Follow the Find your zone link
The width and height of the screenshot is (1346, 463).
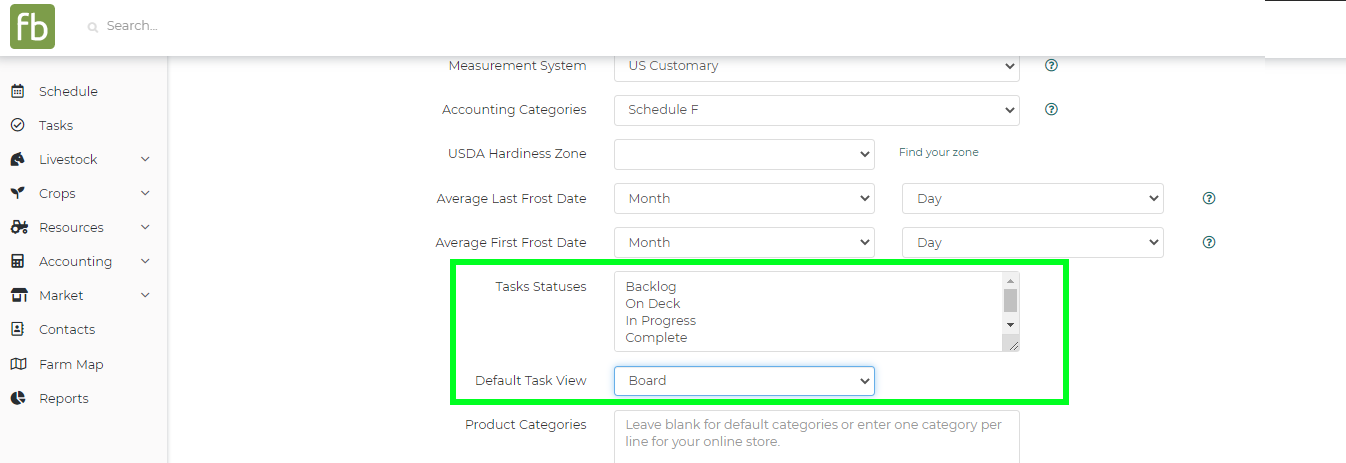938,153
